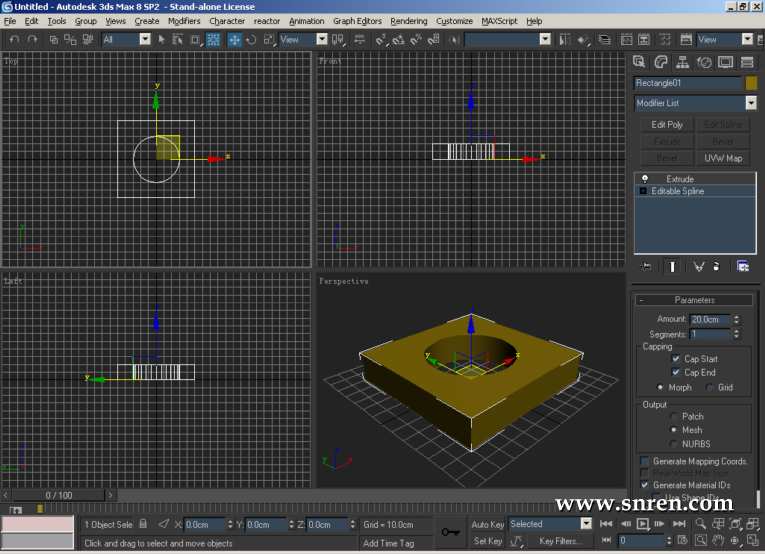This screenshot has height=554, width=765.
Task: Switch to the Display command panel
Action: (725, 62)
